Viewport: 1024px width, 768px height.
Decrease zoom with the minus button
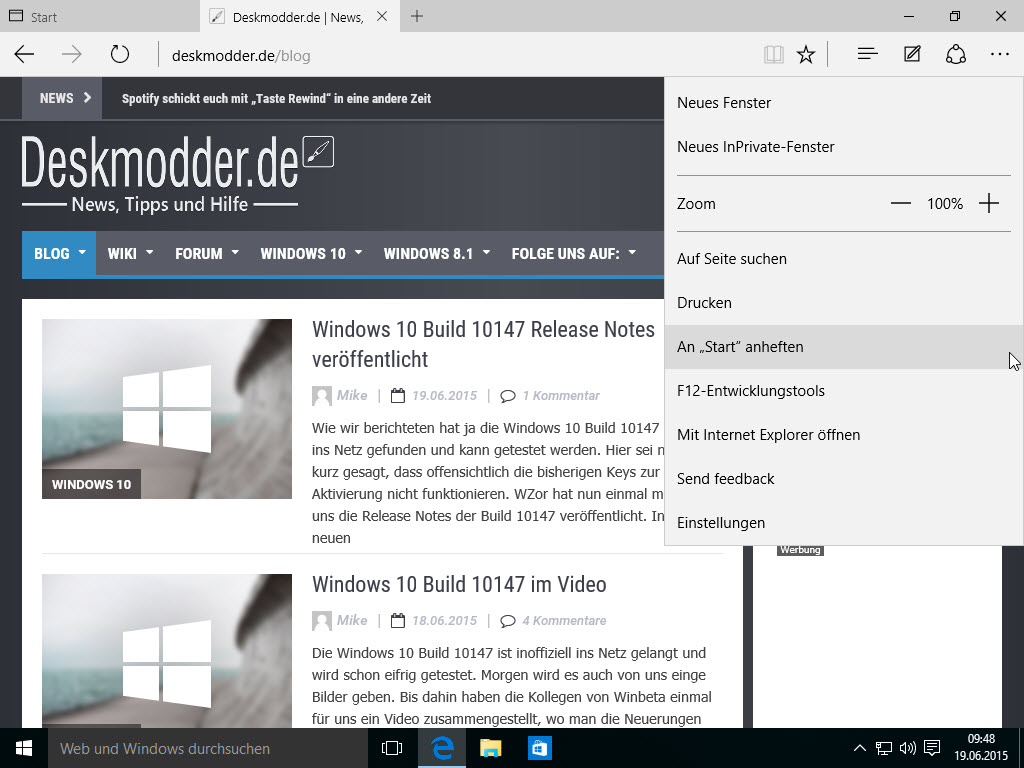(901, 204)
